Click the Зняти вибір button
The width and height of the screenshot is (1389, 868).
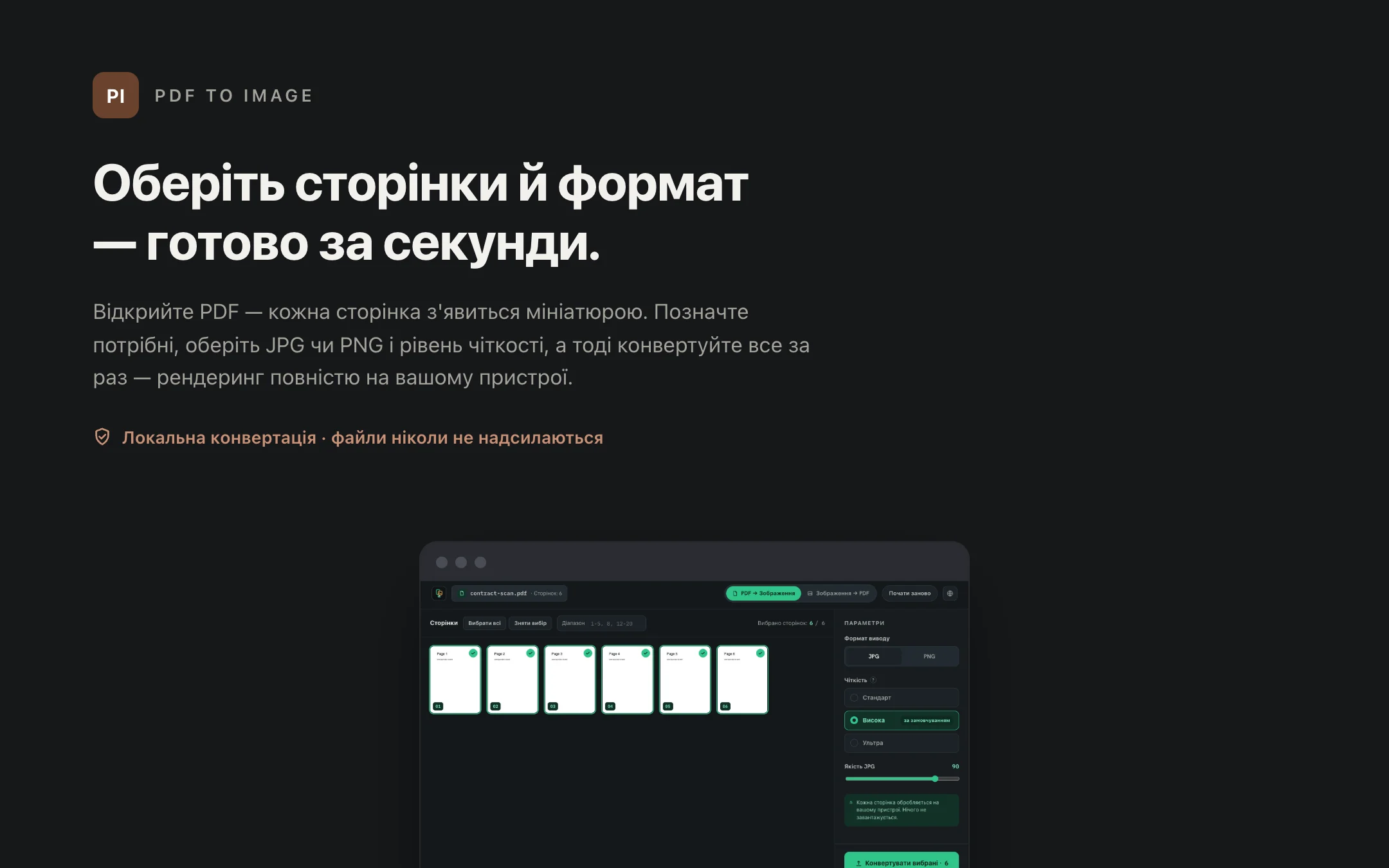[x=531, y=623]
